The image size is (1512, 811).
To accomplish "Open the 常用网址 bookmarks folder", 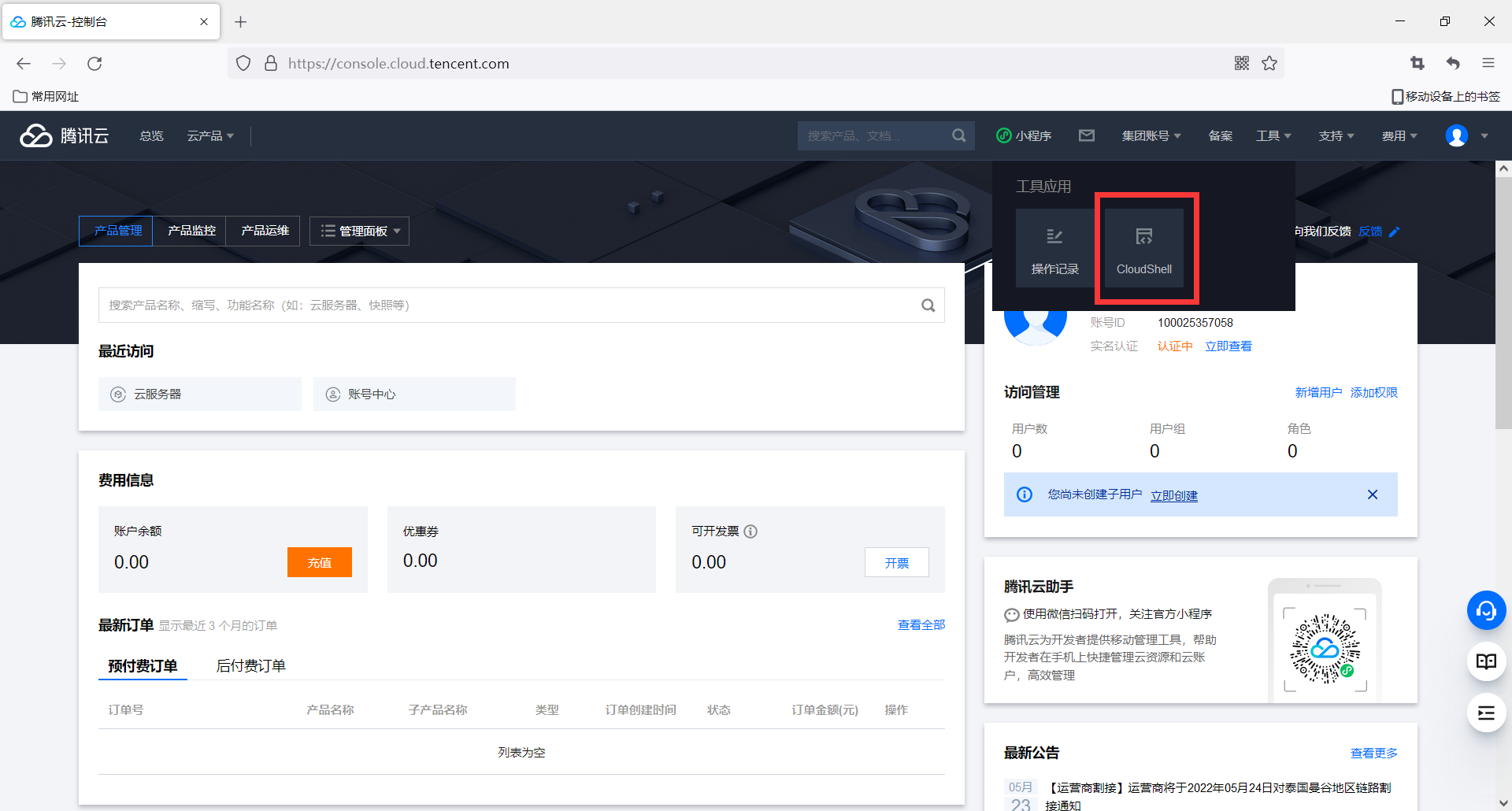I will [46, 96].
